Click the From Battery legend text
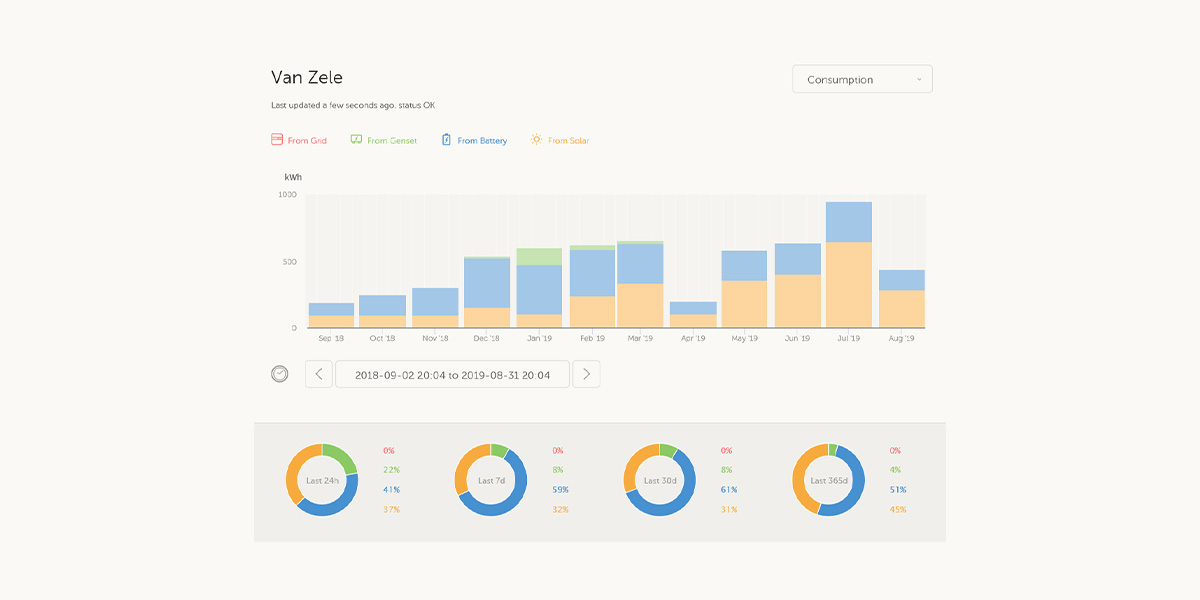Screen dimensions: 1200x600 [482, 141]
